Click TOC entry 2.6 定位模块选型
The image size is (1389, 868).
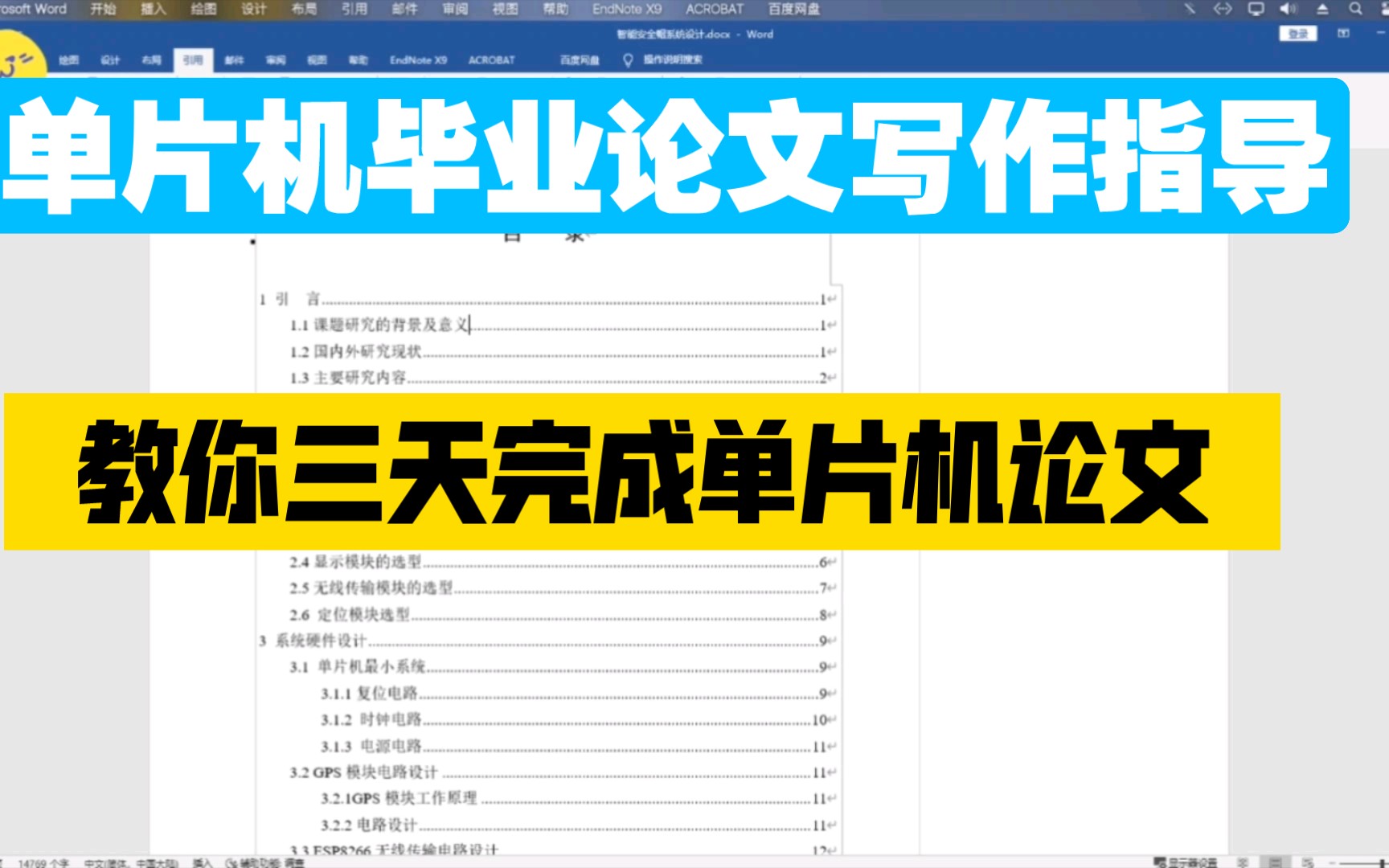(x=563, y=615)
